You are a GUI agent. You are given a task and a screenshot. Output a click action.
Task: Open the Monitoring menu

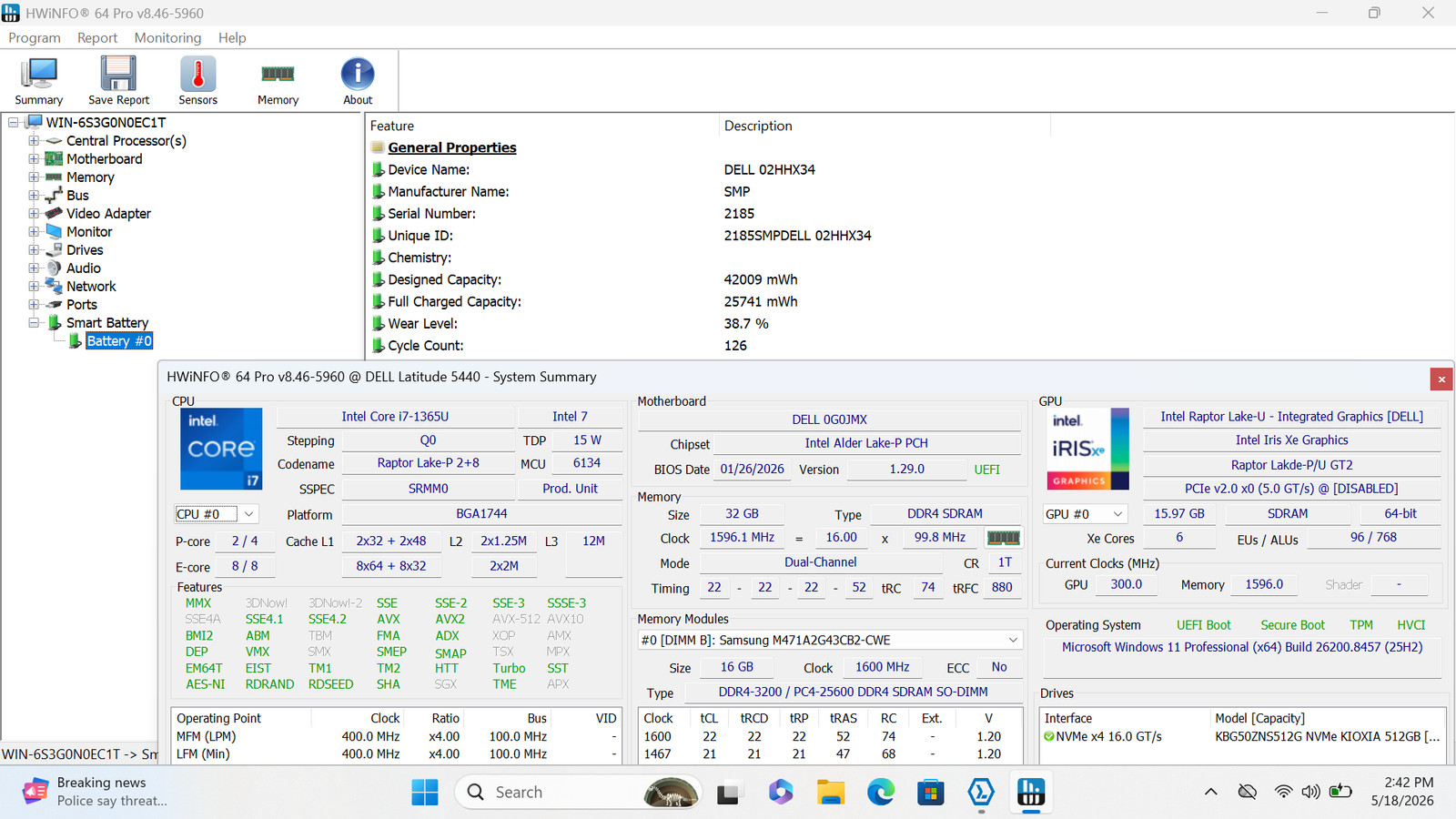point(167,38)
